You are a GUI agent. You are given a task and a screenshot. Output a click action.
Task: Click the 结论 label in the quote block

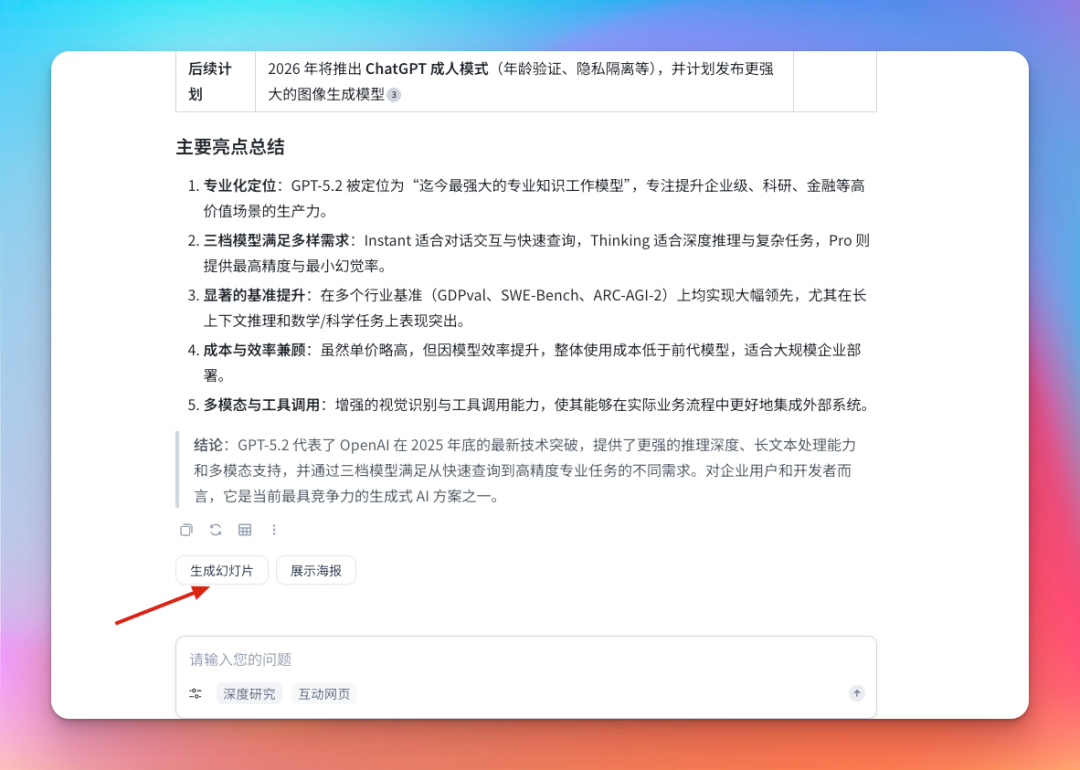208,445
